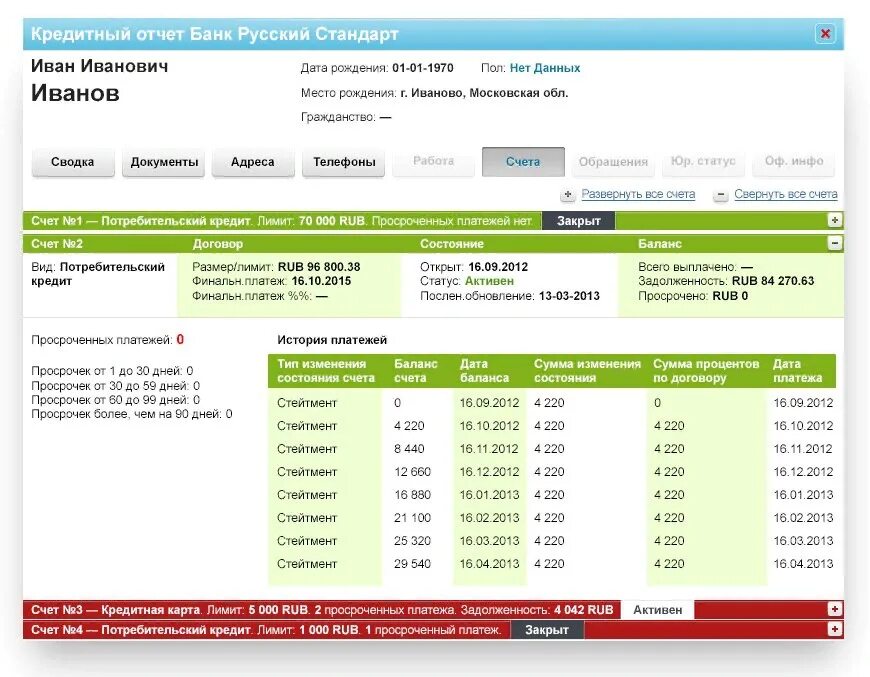Click the Баланс счета column header
This screenshot has width=870, height=677.
click(416, 371)
